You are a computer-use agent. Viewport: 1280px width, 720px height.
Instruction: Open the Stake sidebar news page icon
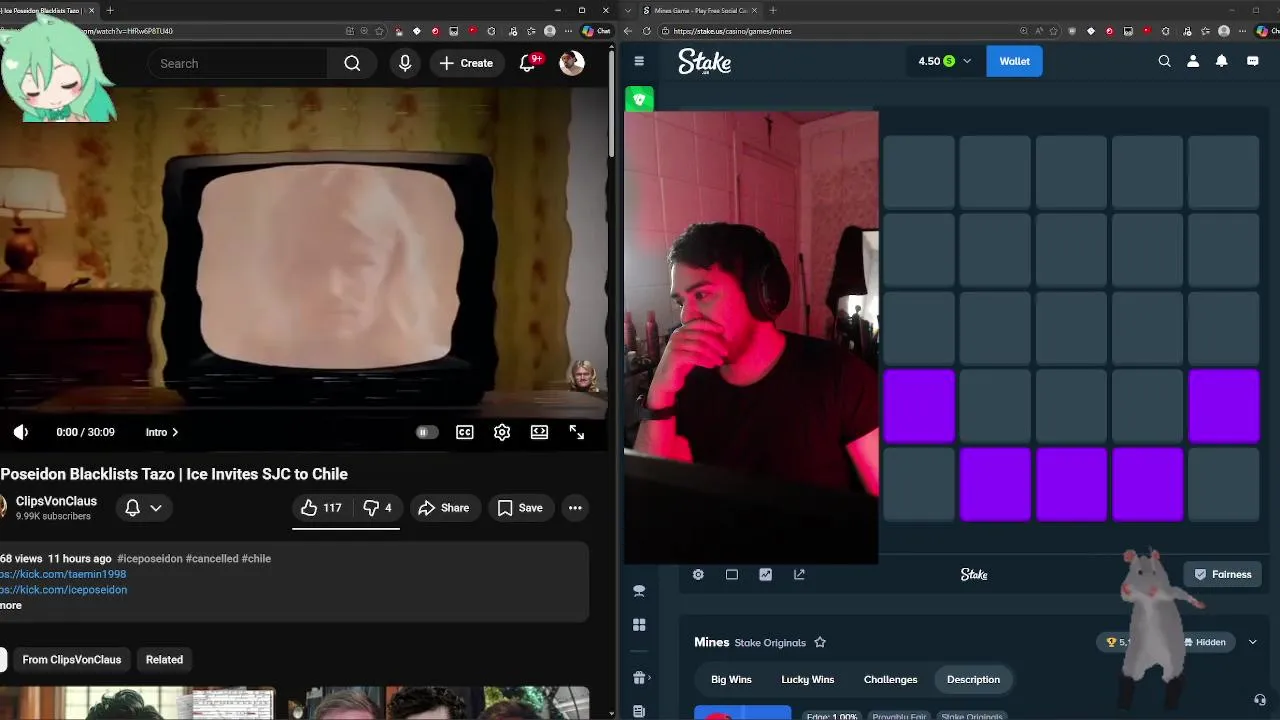[639, 711]
